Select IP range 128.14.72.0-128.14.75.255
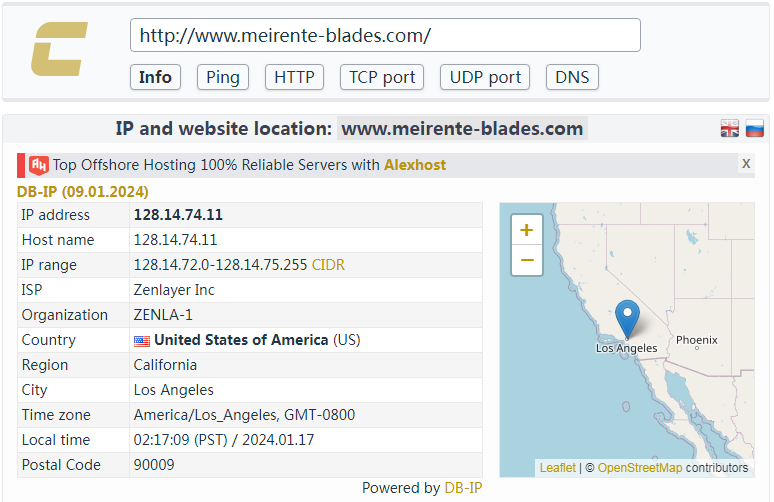Screen dimensions: 774x502 220,265
